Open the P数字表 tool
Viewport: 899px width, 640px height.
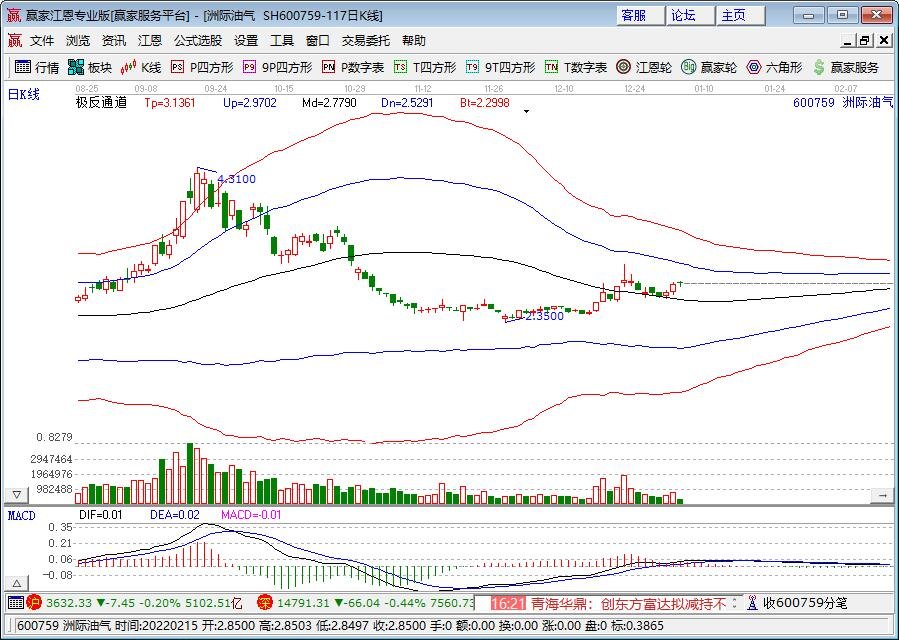[x=353, y=67]
